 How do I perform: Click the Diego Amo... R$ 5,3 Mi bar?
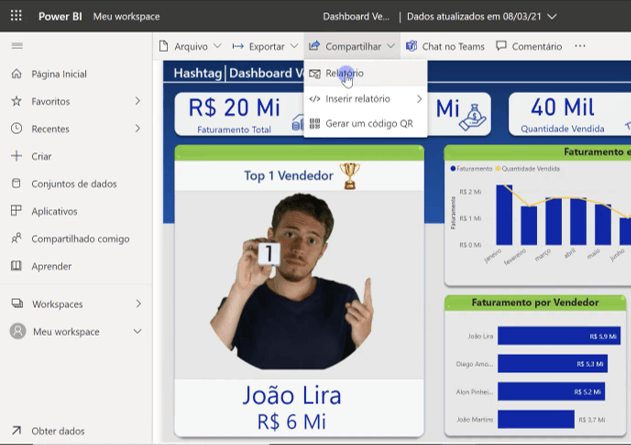(x=553, y=363)
